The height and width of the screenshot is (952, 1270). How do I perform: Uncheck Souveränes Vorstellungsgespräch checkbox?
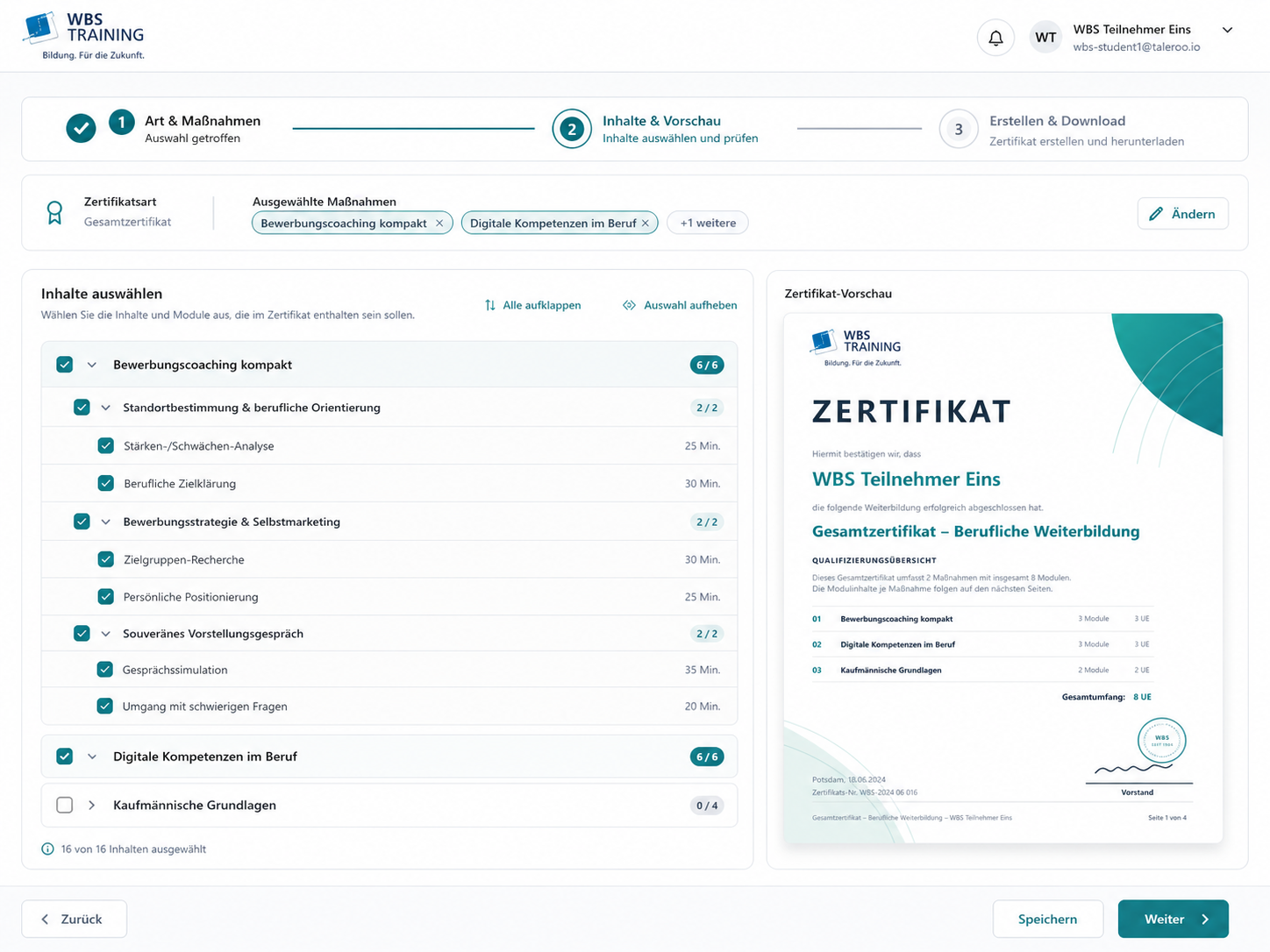[x=82, y=634]
